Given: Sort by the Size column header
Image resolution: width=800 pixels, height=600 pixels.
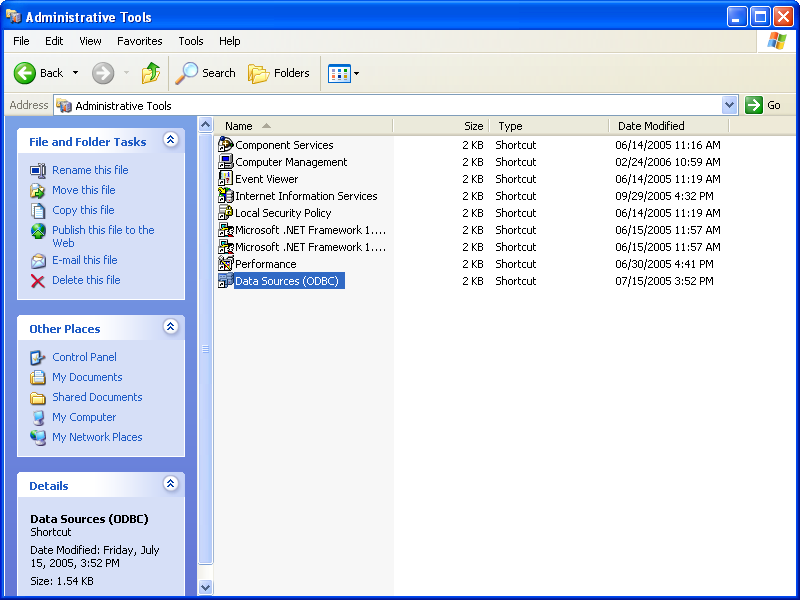Looking at the screenshot, I should (441, 126).
